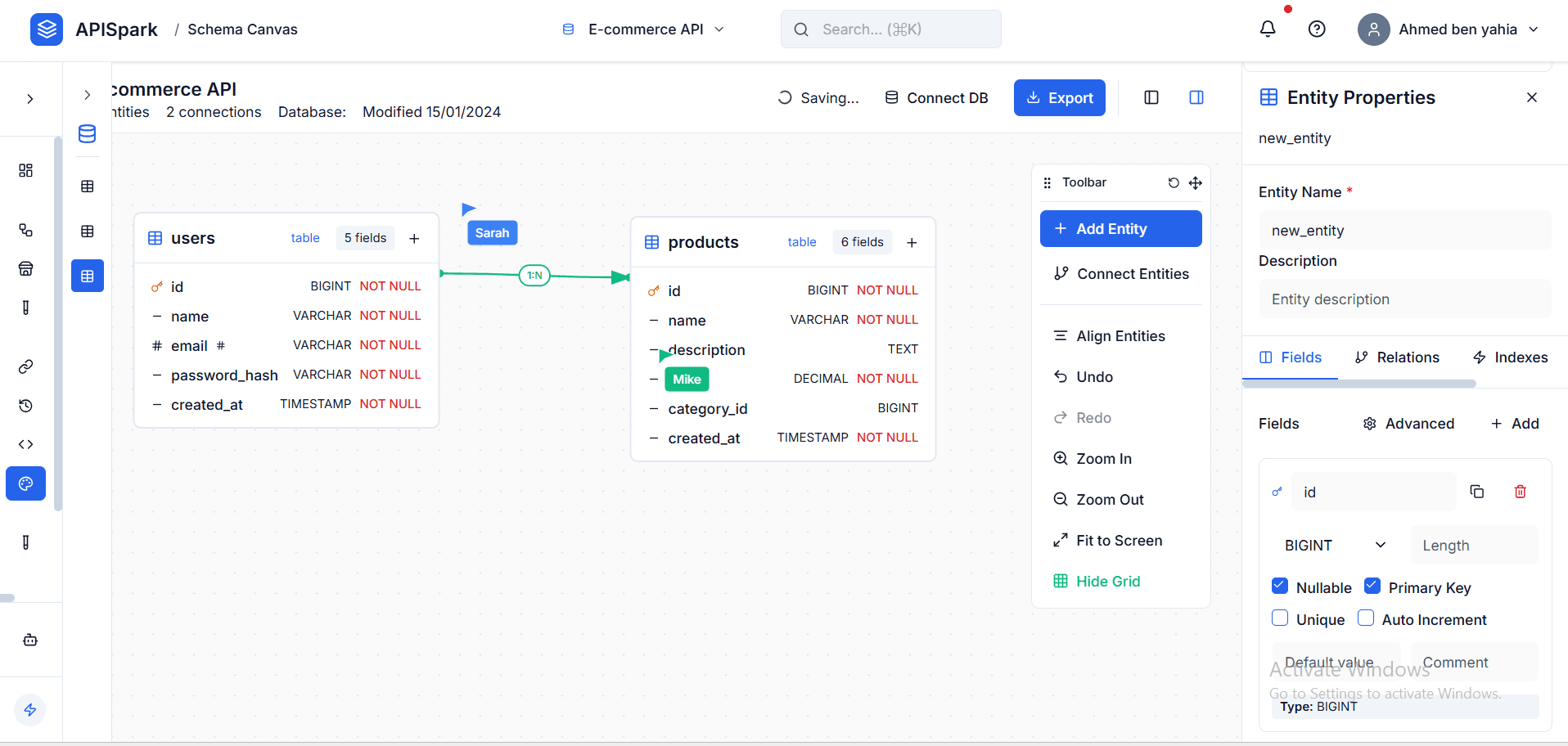
Task: Toggle the Nullable checkbox
Action: [1280, 586]
